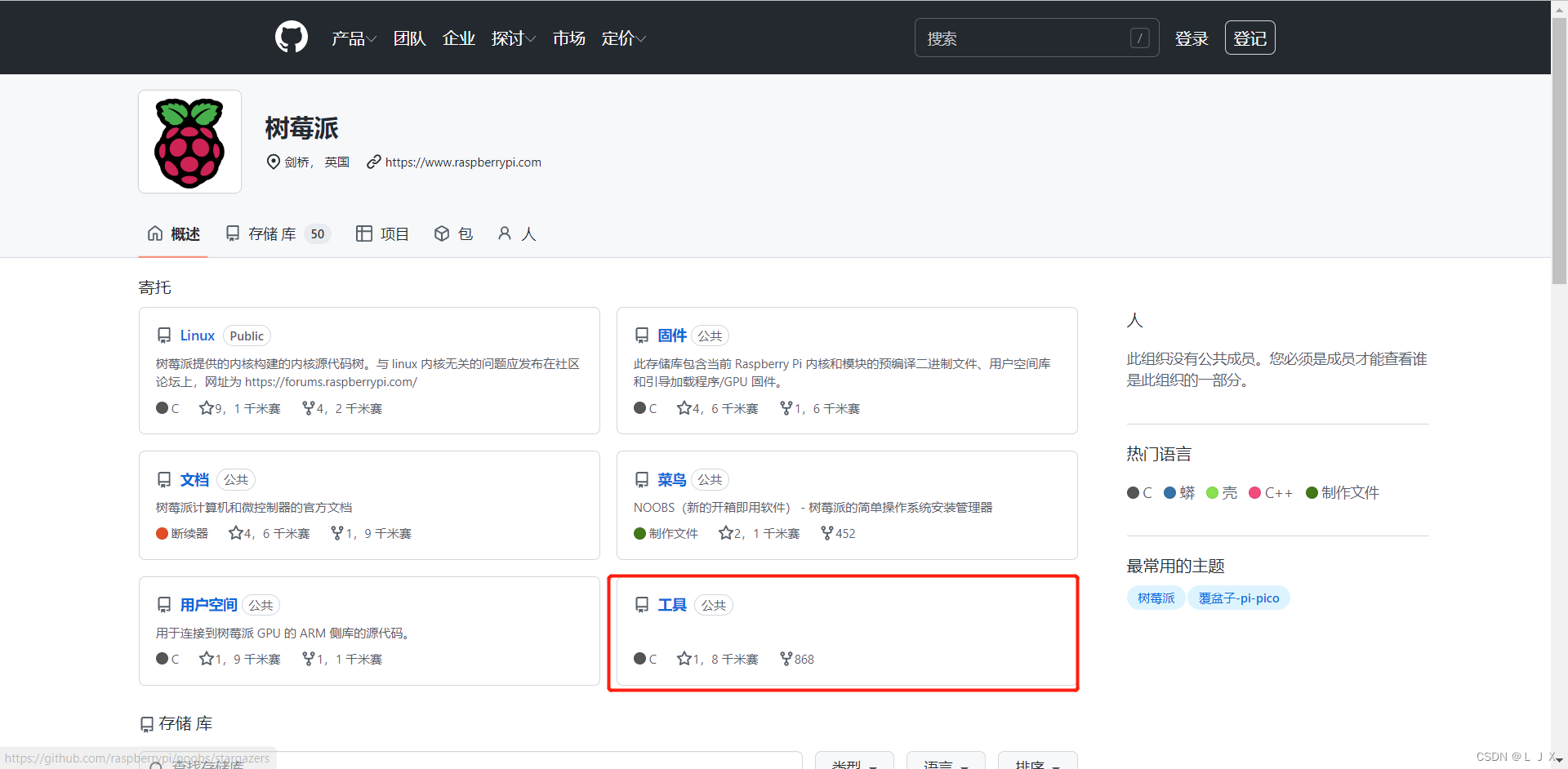
Task: Click the fork count on 文档 card
Action: click(x=372, y=534)
